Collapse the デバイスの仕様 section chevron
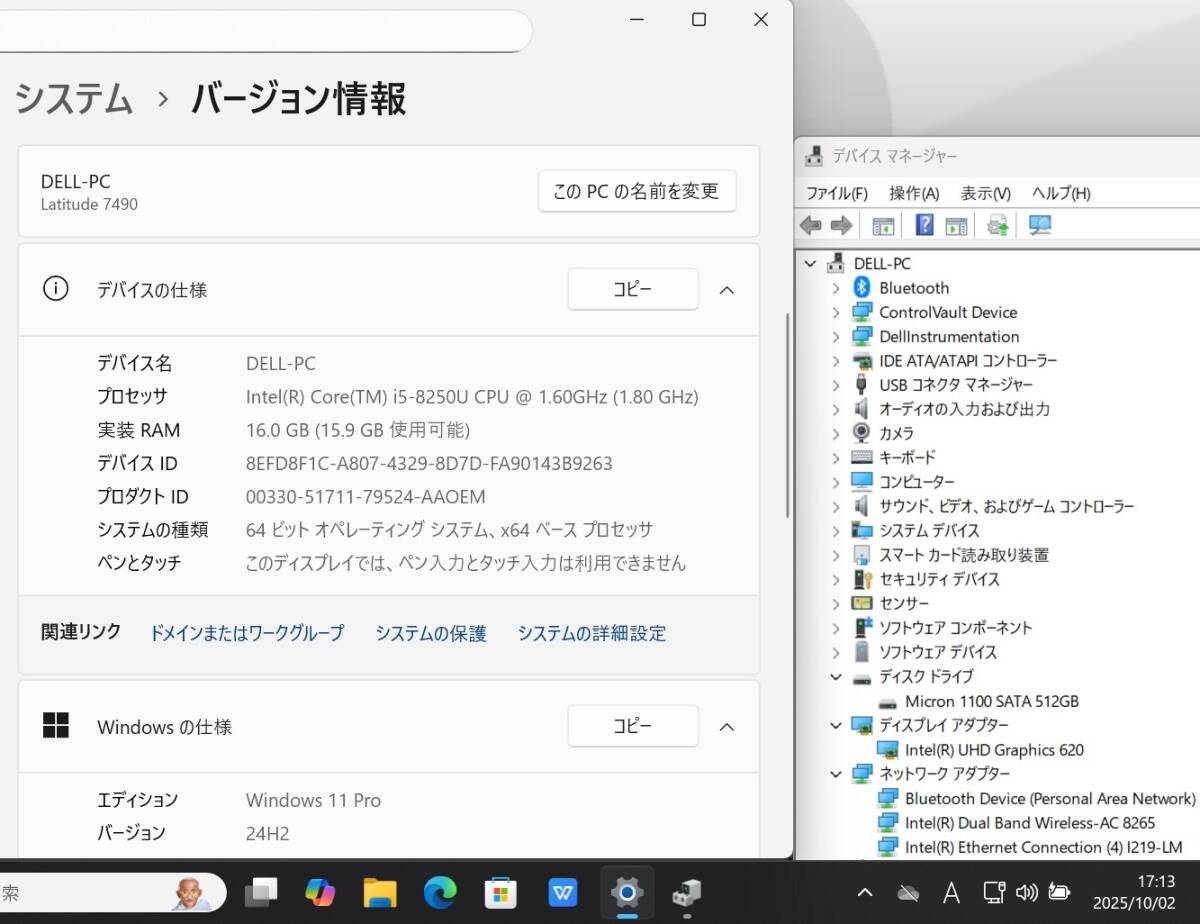This screenshot has height=924, width=1200. [727, 290]
